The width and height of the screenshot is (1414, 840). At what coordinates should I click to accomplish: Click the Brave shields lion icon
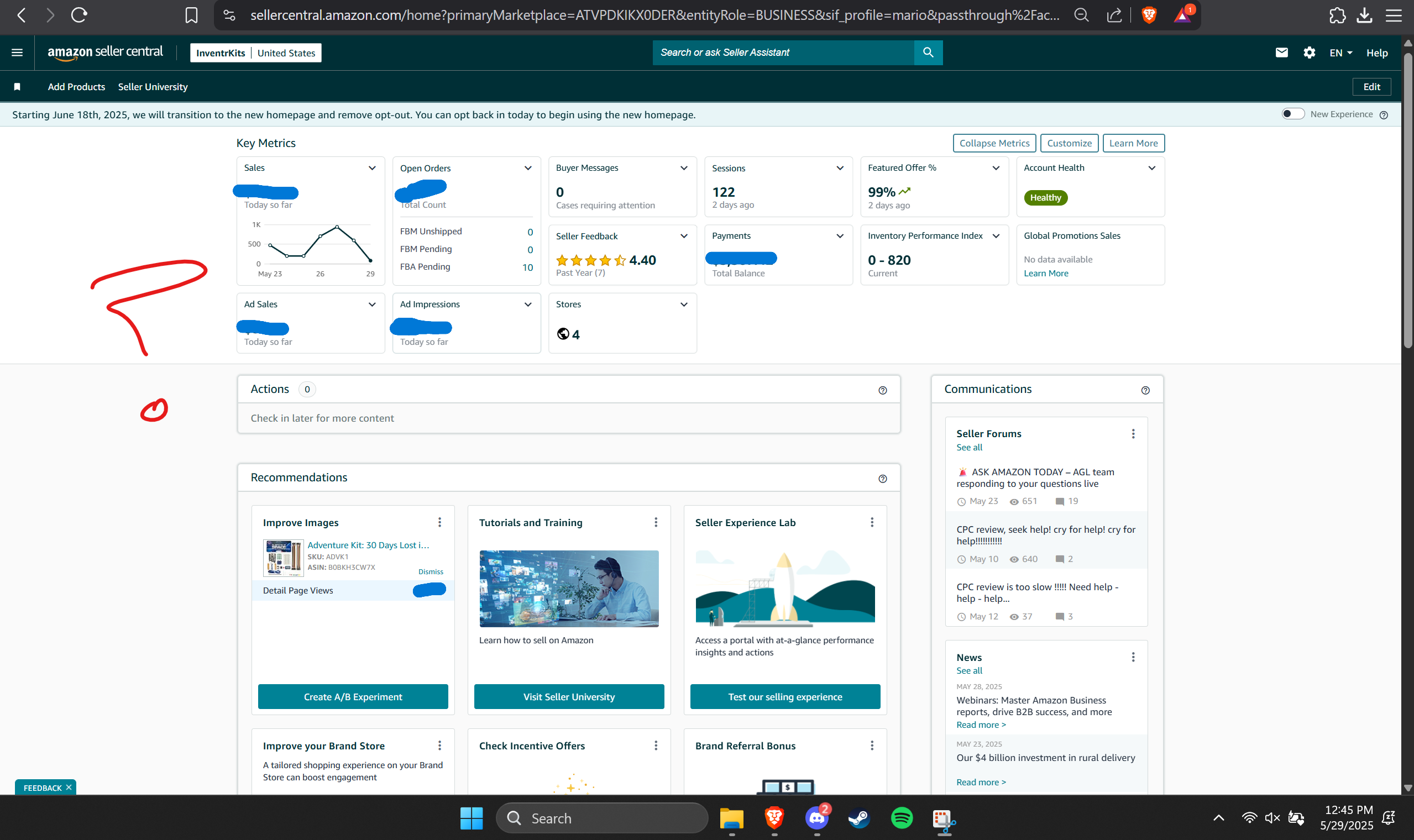pos(1149,15)
